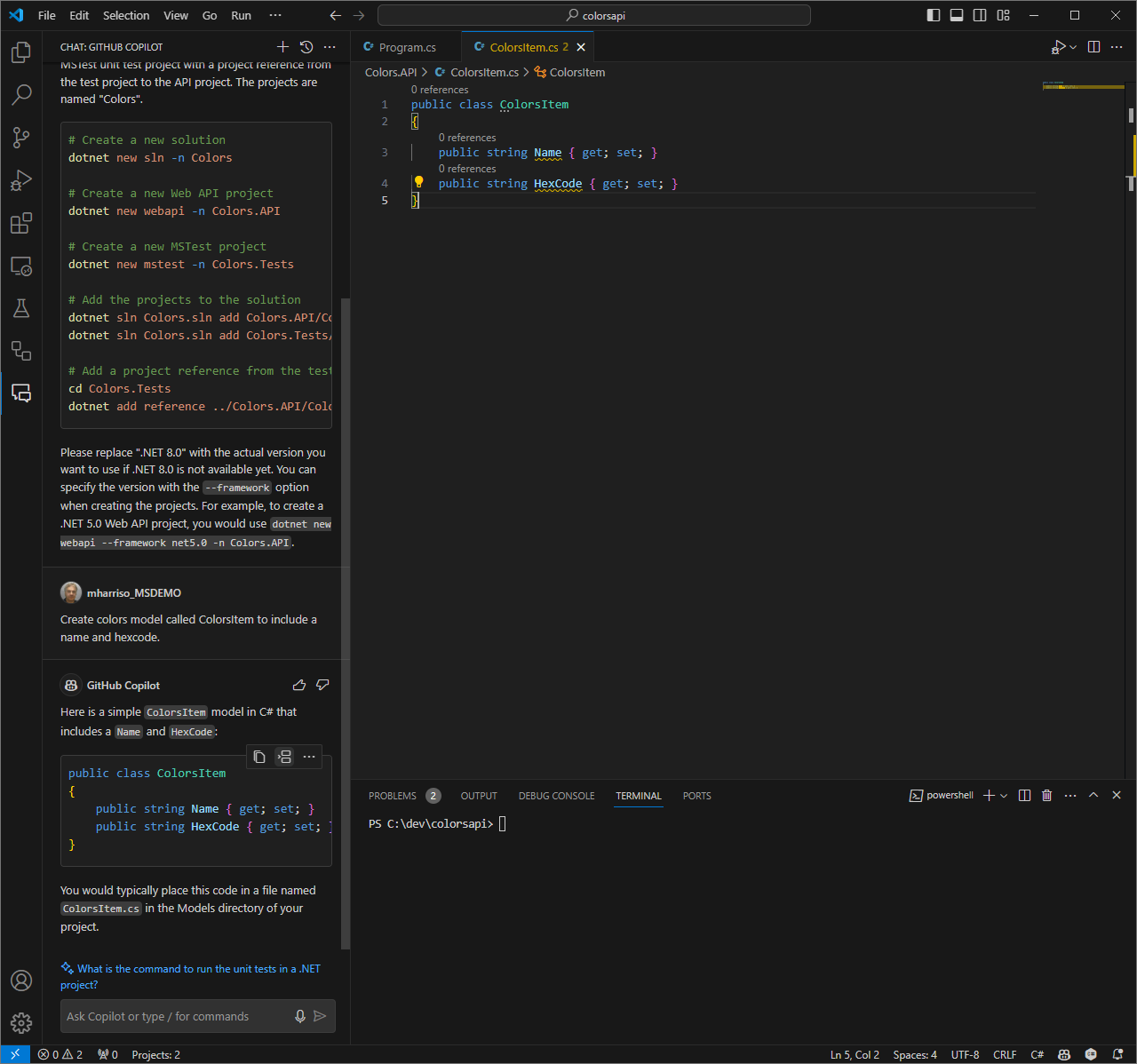Expand ColorsItem.cs breadcrumb chevron
The height and width of the screenshot is (1064, 1137).
click(526, 72)
